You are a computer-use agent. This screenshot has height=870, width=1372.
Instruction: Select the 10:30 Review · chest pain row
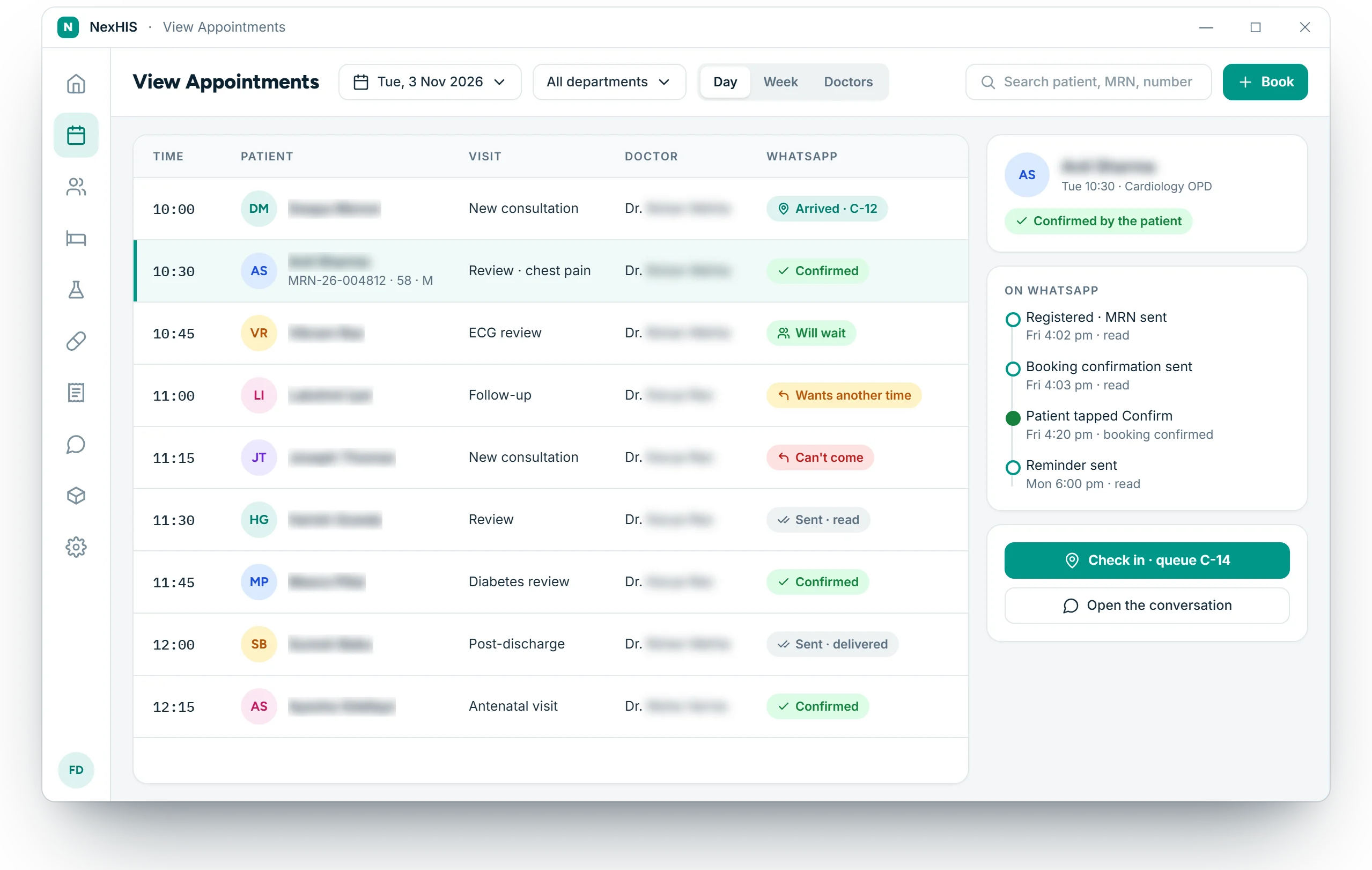551,271
